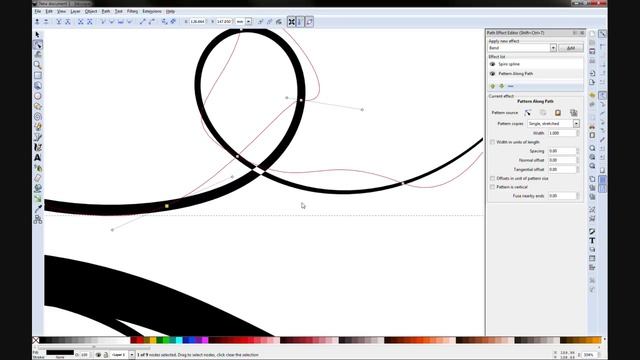Viewport: 640px width, 360px height.
Task: Select the Star polygon tool
Action: point(38,106)
